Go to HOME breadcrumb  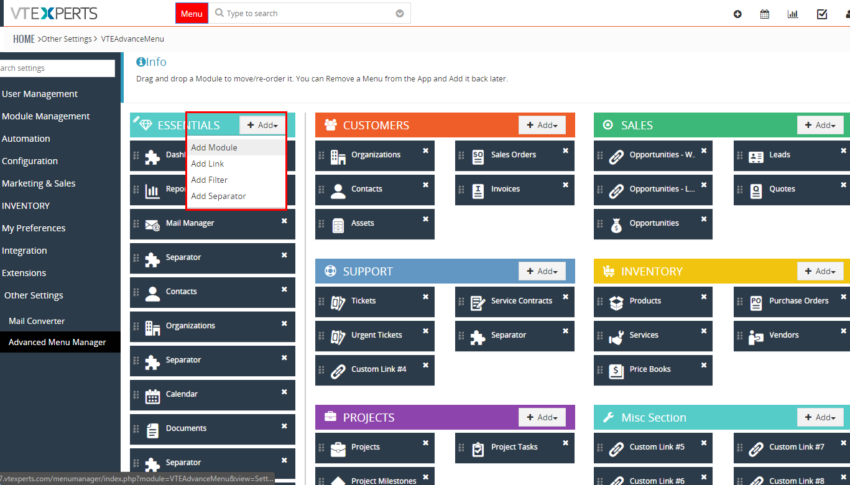23,39
